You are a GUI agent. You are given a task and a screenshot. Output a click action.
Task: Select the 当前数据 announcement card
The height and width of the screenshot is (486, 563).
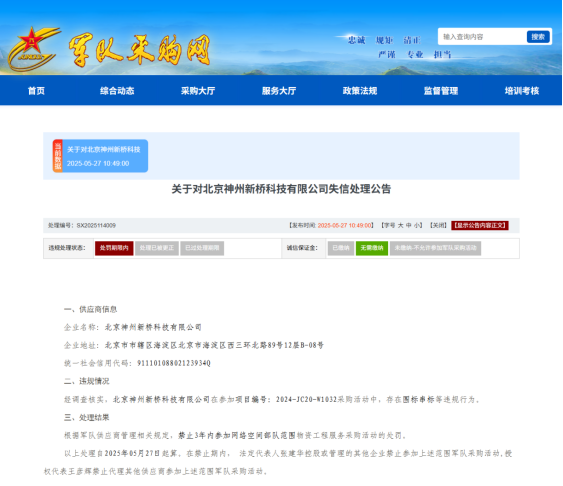[x=100, y=156]
